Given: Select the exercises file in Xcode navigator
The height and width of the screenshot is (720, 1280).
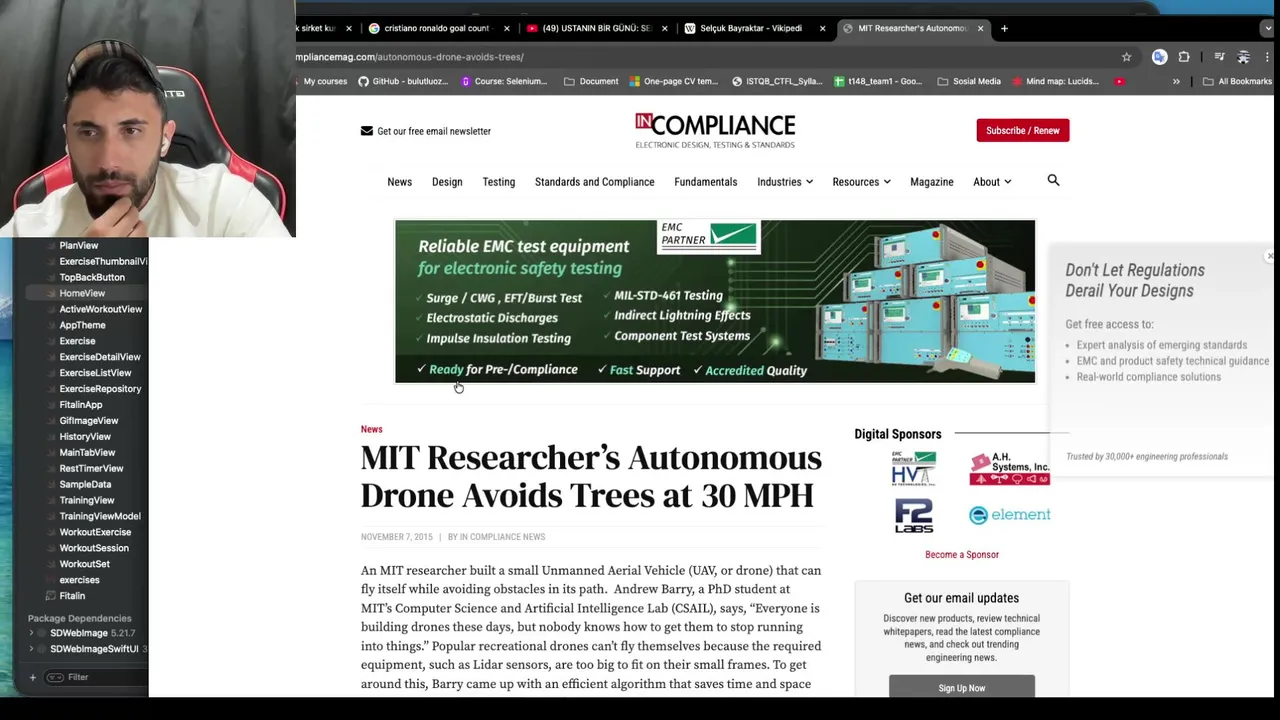Looking at the screenshot, I should 79,580.
